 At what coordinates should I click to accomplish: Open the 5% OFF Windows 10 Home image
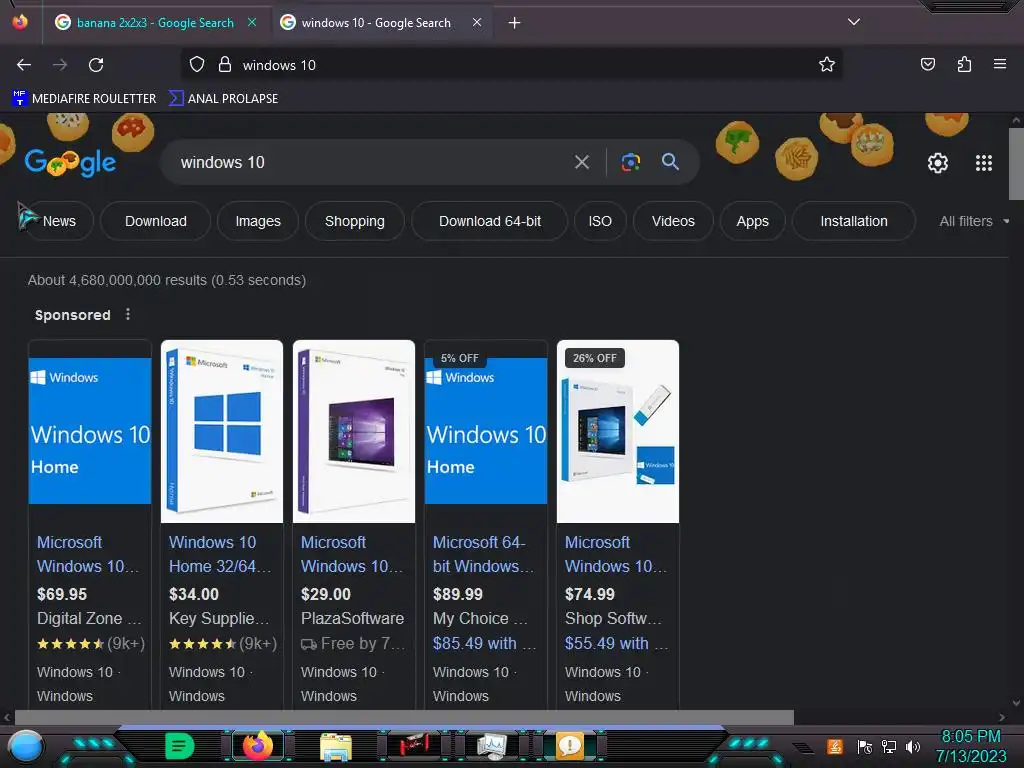[486, 431]
